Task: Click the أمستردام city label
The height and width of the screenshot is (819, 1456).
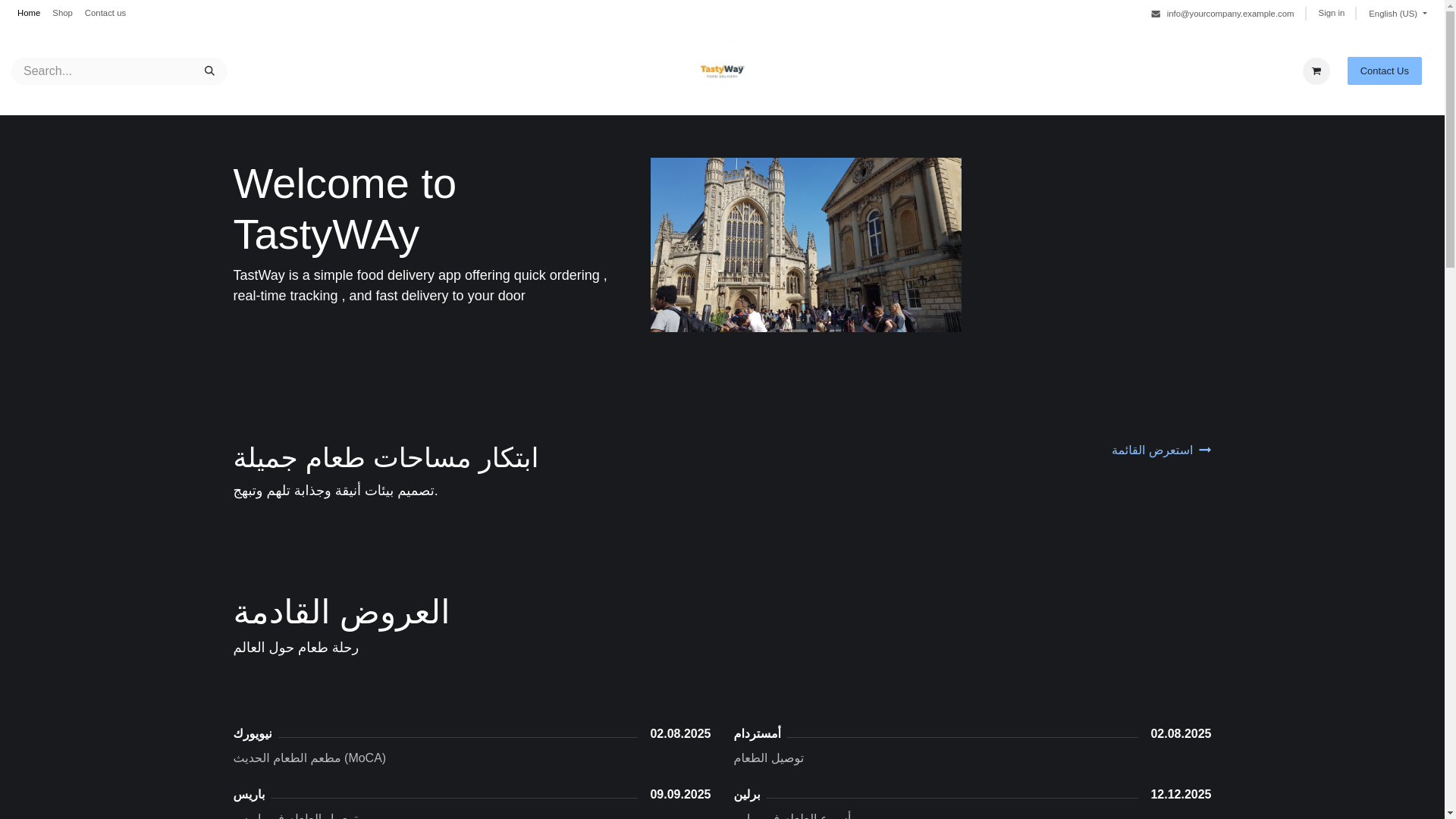Action: pos(757,734)
